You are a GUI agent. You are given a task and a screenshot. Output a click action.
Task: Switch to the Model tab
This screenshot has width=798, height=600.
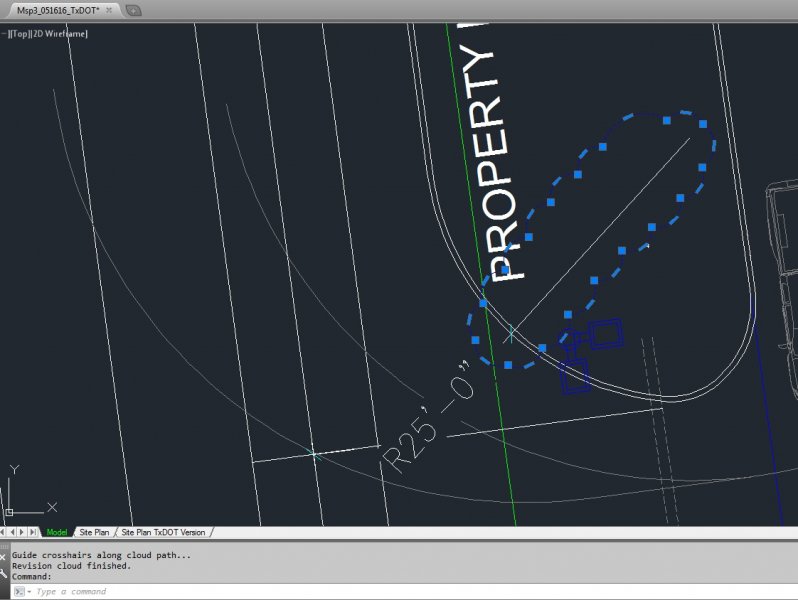(57, 532)
